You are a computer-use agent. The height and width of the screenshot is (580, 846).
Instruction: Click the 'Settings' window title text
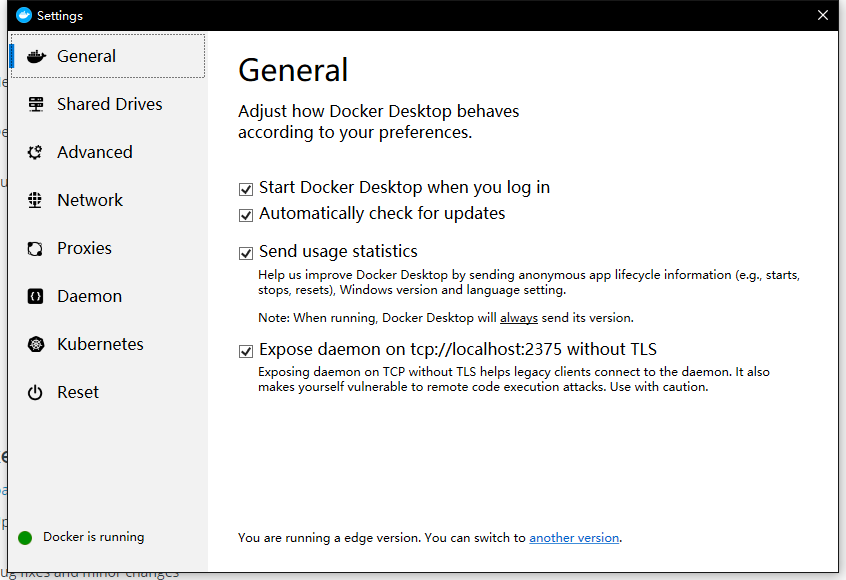coord(60,16)
